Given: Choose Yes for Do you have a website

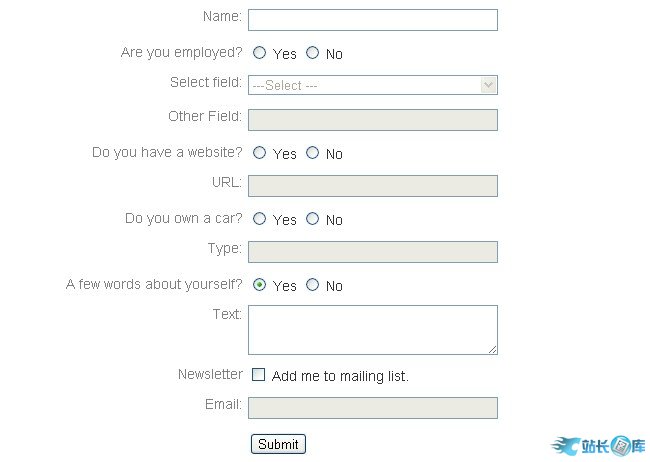Looking at the screenshot, I should pyautogui.click(x=260, y=153).
